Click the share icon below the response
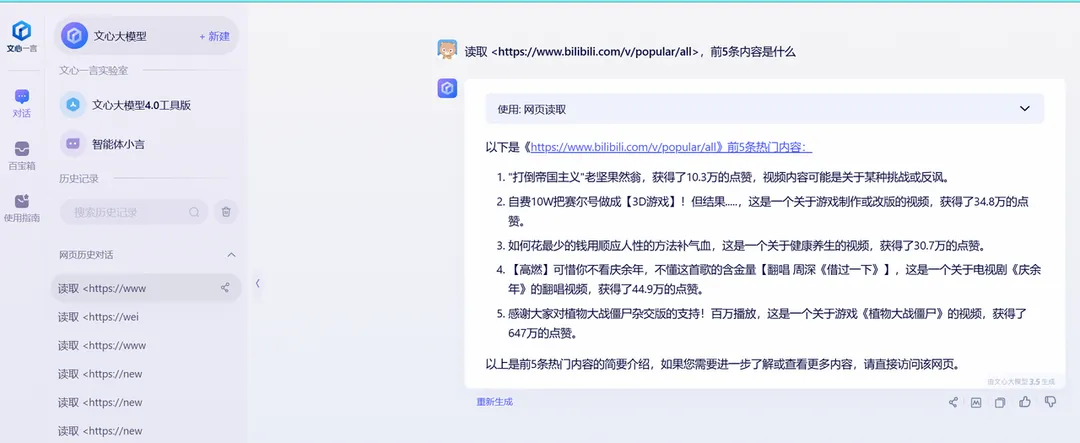Viewport: 1080px width, 443px height. point(953,402)
